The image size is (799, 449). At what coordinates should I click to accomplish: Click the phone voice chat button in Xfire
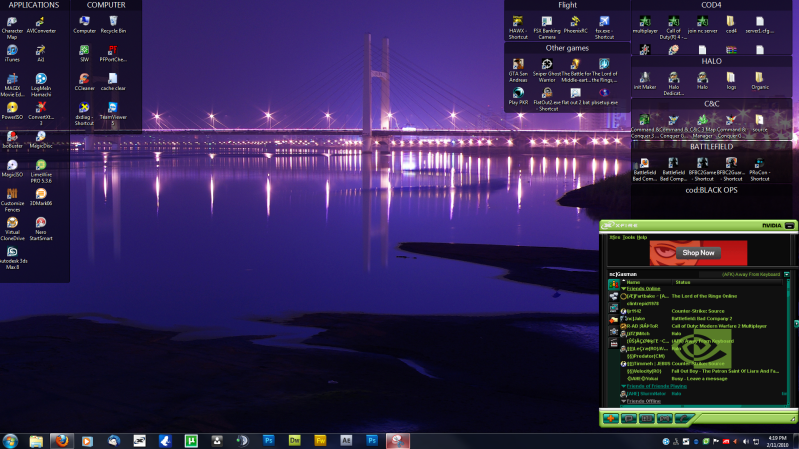pos(683,418)
